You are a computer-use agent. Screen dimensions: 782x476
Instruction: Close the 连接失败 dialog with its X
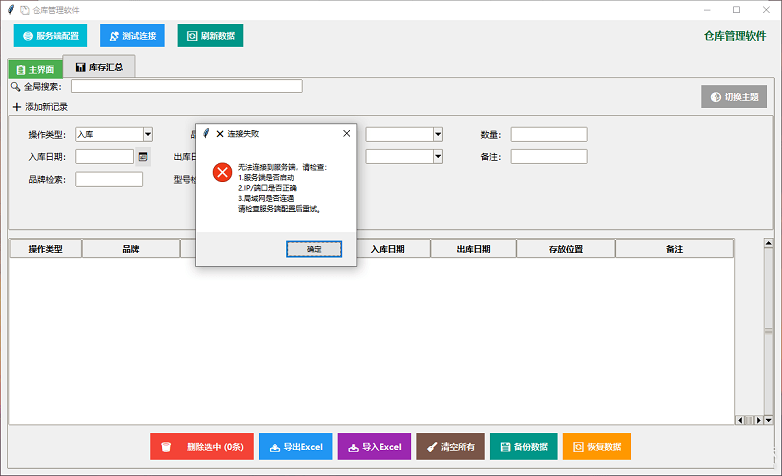tap(347, 133)
